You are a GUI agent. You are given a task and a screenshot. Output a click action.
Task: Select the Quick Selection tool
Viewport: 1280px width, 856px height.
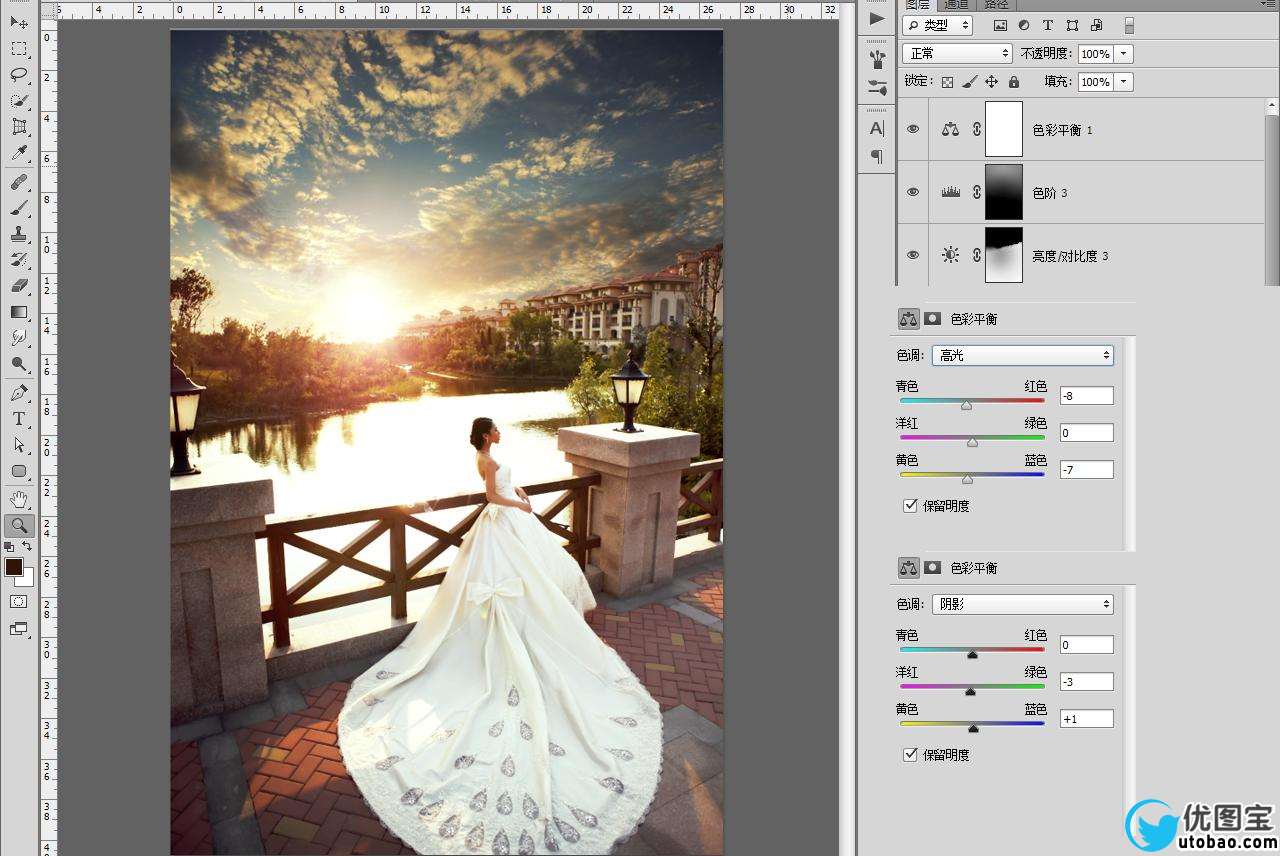click(x=19, y=101)
